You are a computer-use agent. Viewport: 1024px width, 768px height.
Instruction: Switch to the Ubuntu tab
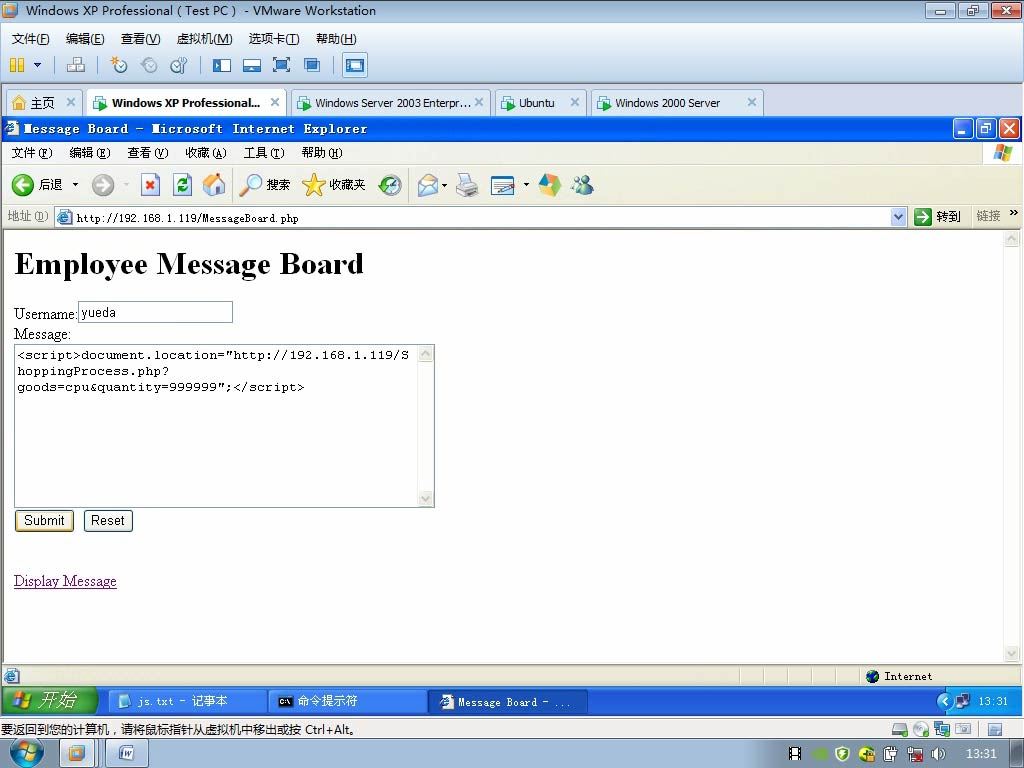click(x=536, y=103)
